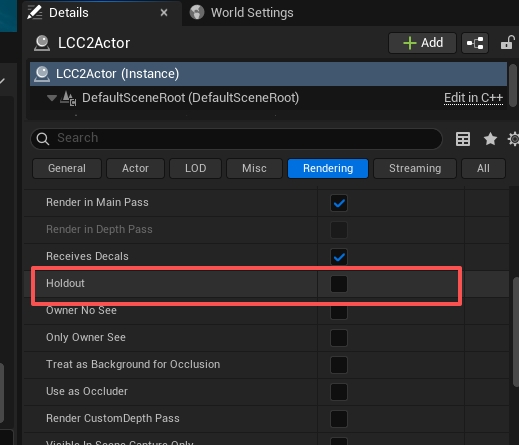This screenshot has height=445, width=519.
Task: Select LCC2Actor (Instance) row
Action: pyautogui.click(x=268, y=74)
